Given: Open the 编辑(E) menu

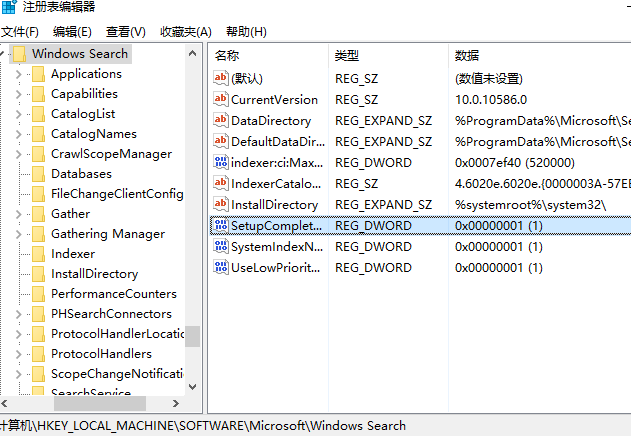Looking at the screenshot, I should pos(72,32).
